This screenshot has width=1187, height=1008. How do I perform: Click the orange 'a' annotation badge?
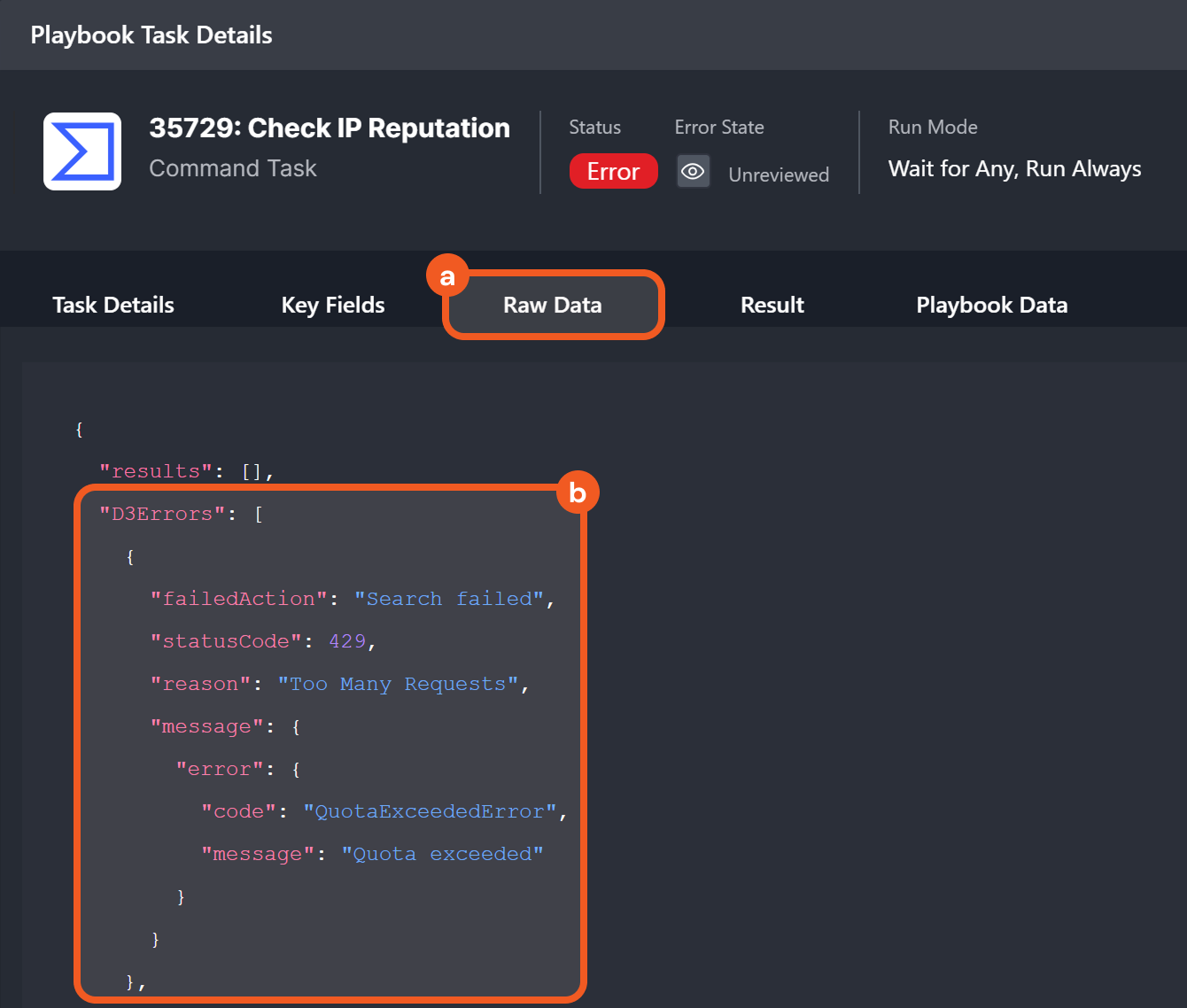tap(447, 277)
